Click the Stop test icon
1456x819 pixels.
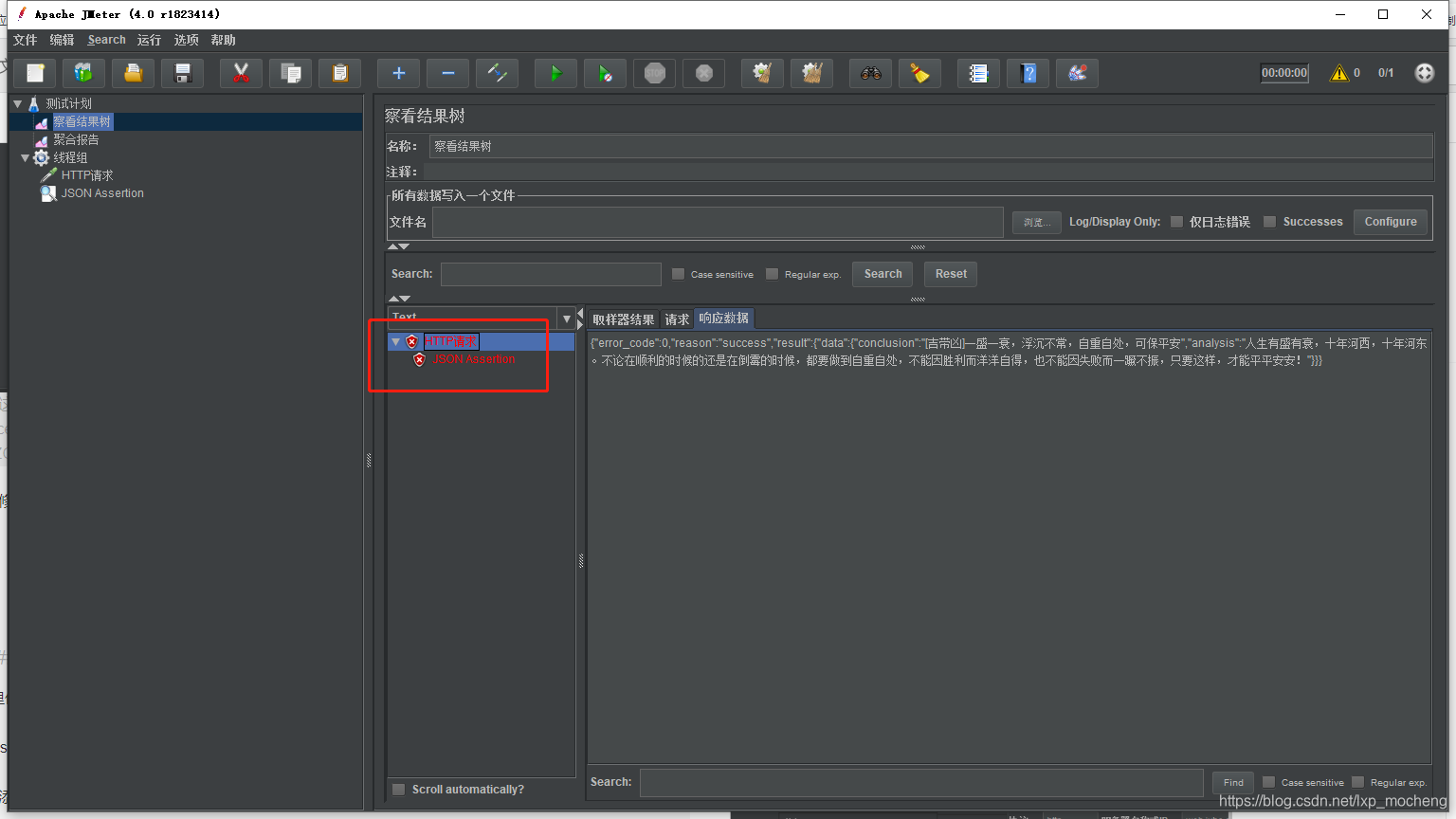[x=654, y=73]
